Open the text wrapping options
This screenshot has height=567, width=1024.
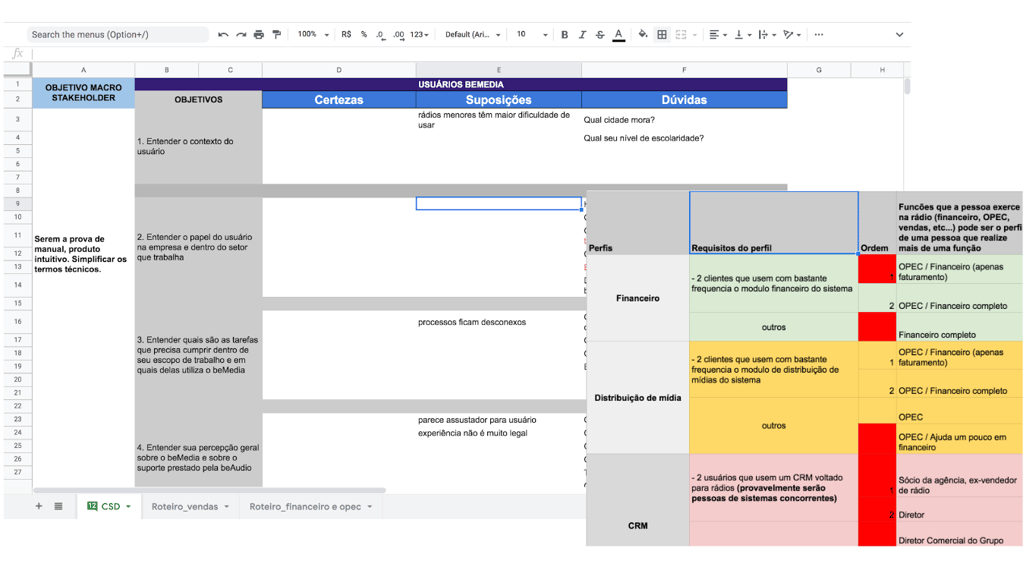[767, 35]
